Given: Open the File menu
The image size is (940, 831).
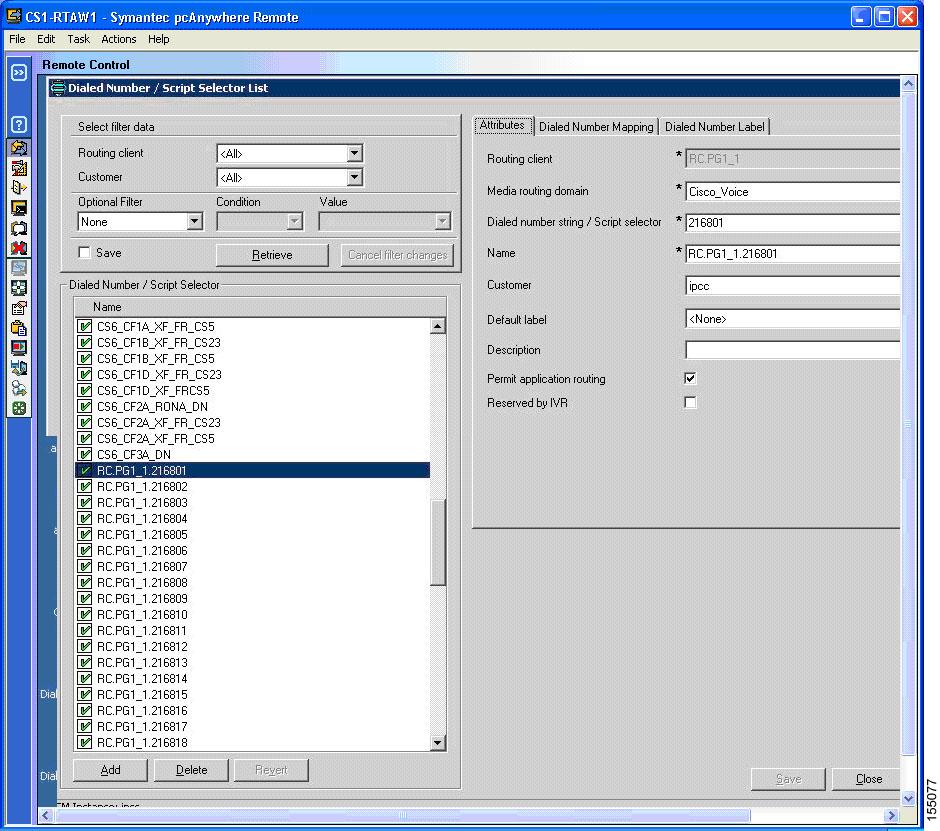Looking at the screenshot, I should click(17, 39).
